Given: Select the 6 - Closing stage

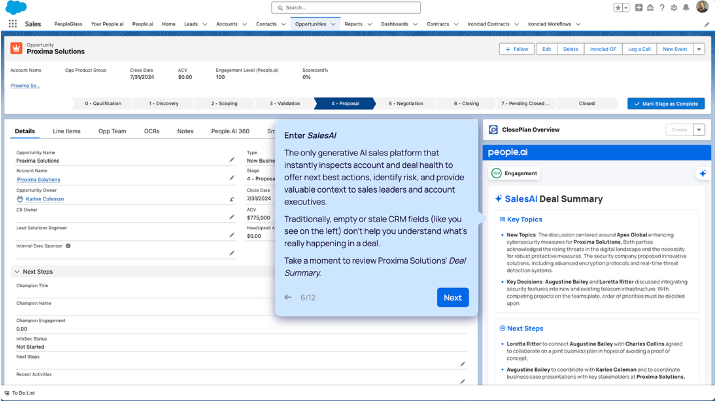Looking at the screenshot, I should point(466,104).
